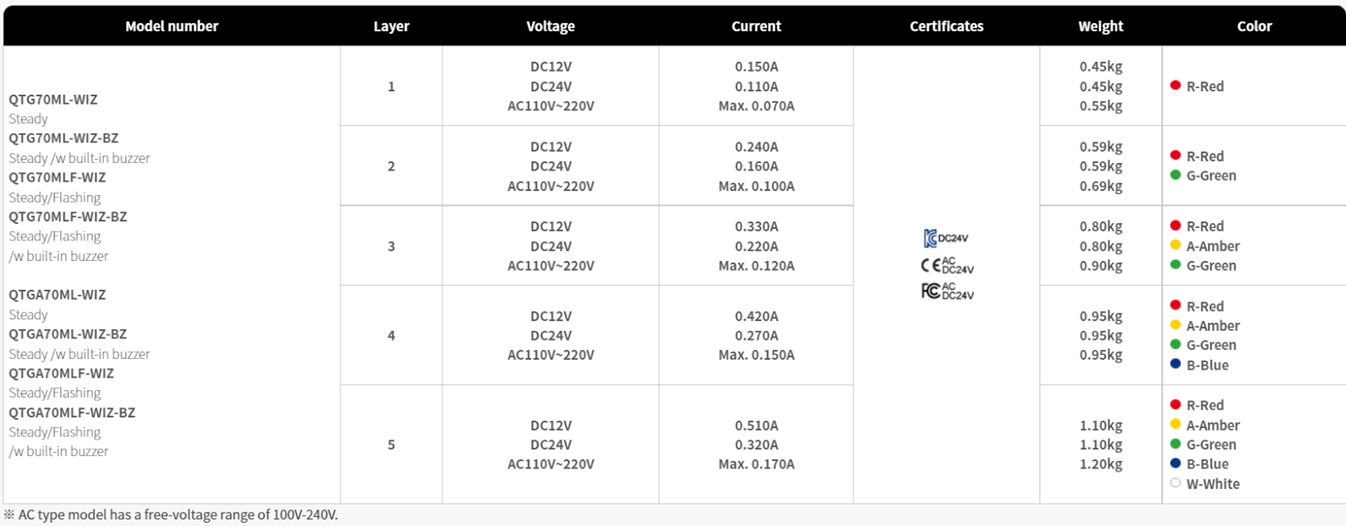Click the KC DC24V certificate icon
Image resolution: width=1346 pixels, height=526 pixels.
946,238
